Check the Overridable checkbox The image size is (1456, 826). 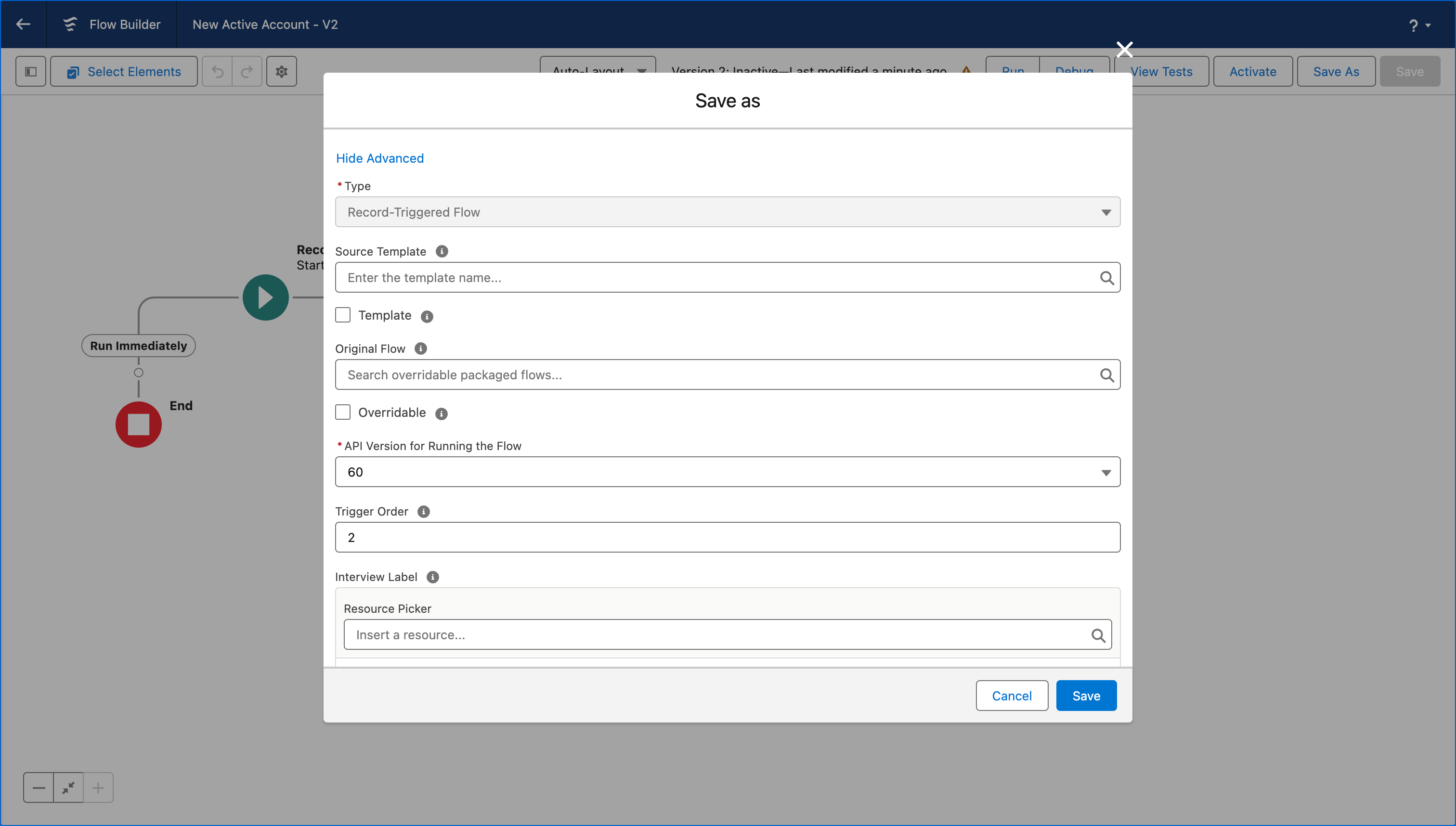tap(343, 413)
